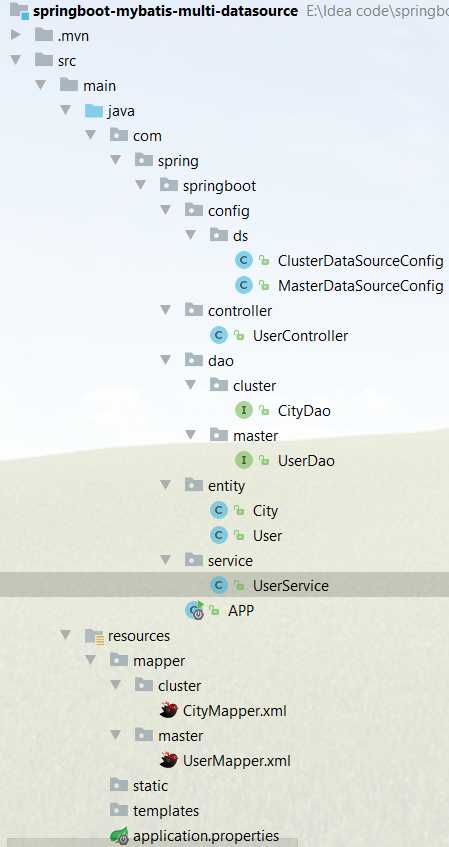Click the CityMapper.xml MyBatis bird icon
Image resolution: width=449 pixels, height=847 pixels.
(x=169, y=710)
